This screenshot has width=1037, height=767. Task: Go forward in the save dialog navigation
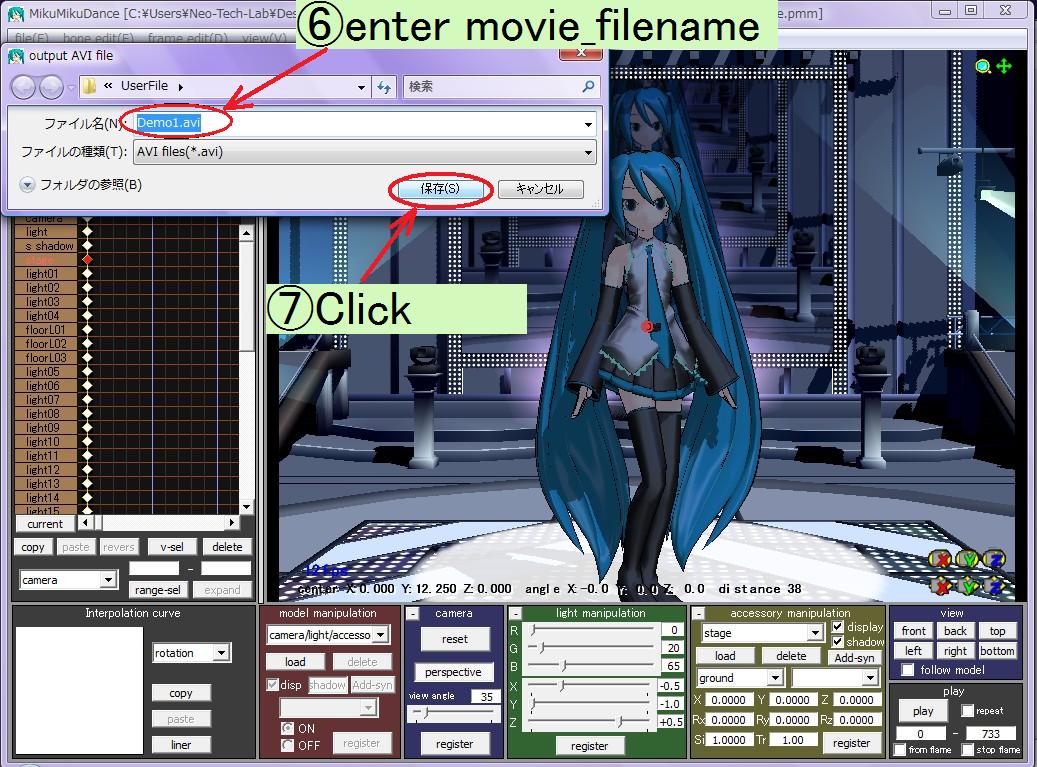(51, 87)
